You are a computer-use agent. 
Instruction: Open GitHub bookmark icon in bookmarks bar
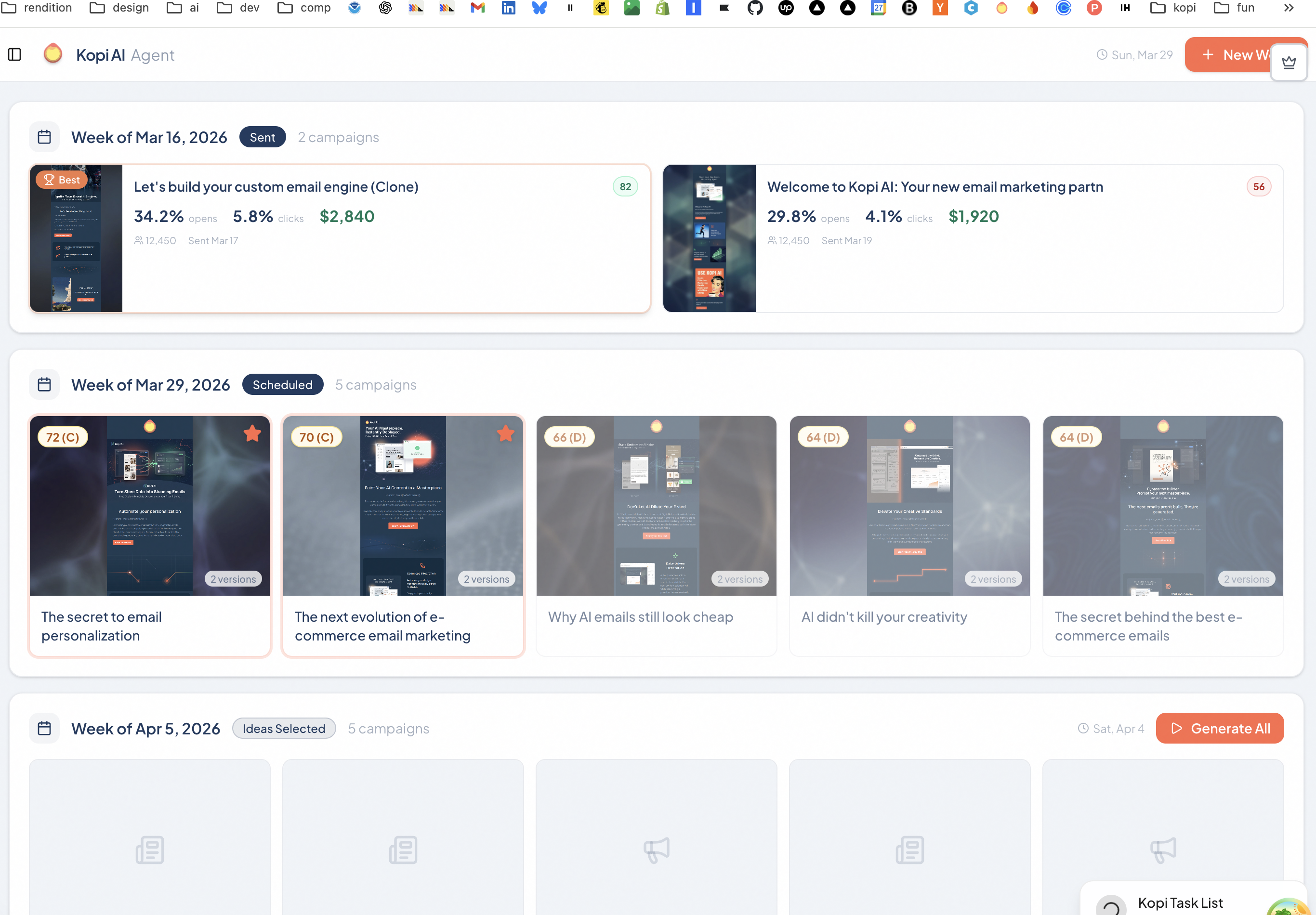point(755,7)
